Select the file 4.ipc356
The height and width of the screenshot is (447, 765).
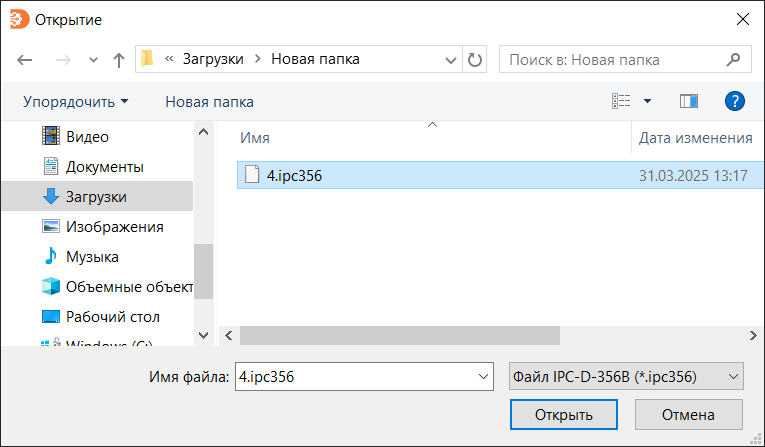(500, 175)
